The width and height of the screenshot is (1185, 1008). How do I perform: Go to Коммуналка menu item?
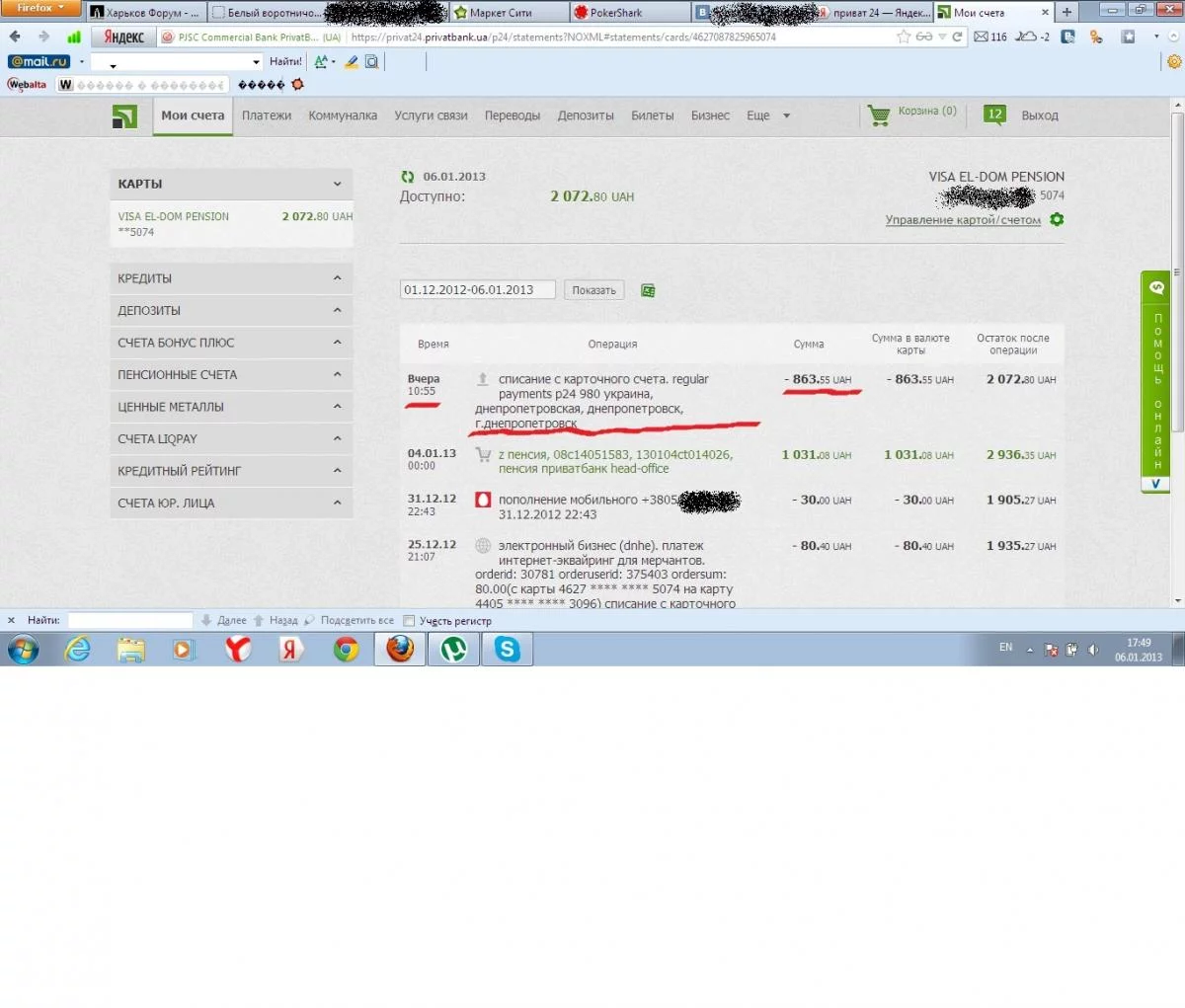(343, 116)
